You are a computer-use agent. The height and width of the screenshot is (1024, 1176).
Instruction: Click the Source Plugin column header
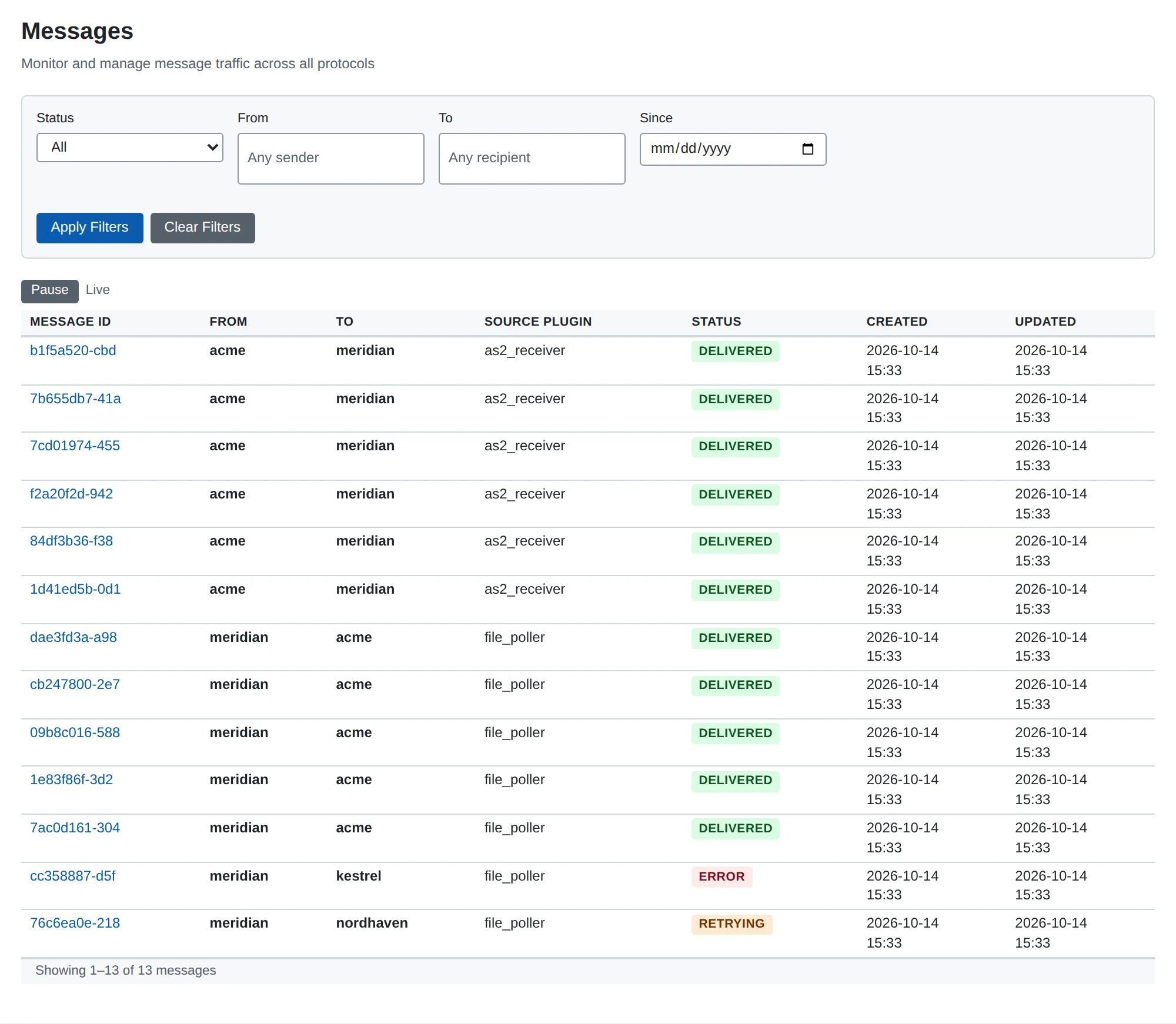[538, 322]
